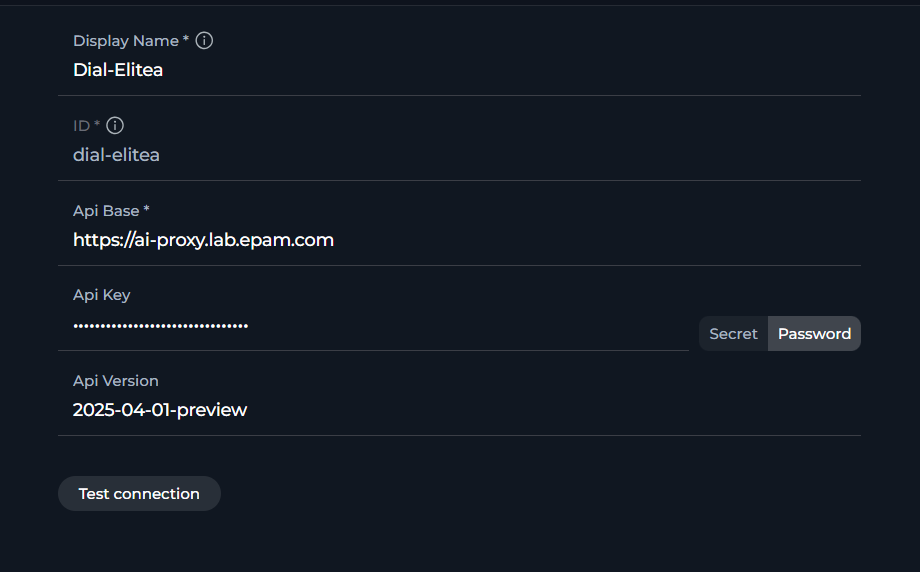
Task: Focus the Display Name field containing Dial-Elitea
Action: pos(459,70)
